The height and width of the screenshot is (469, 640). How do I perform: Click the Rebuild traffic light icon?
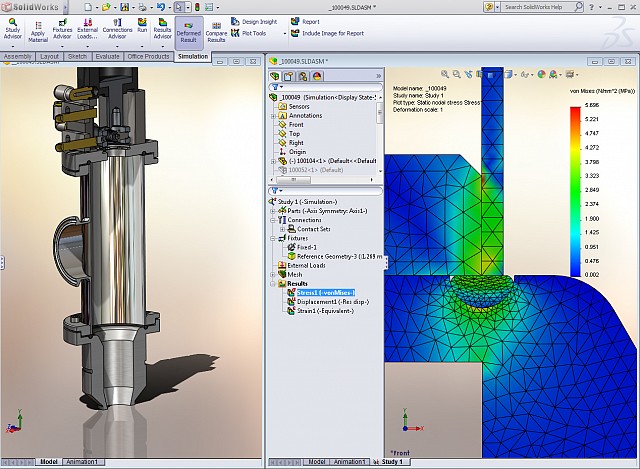pyautogui.click(x=197, y=7)
